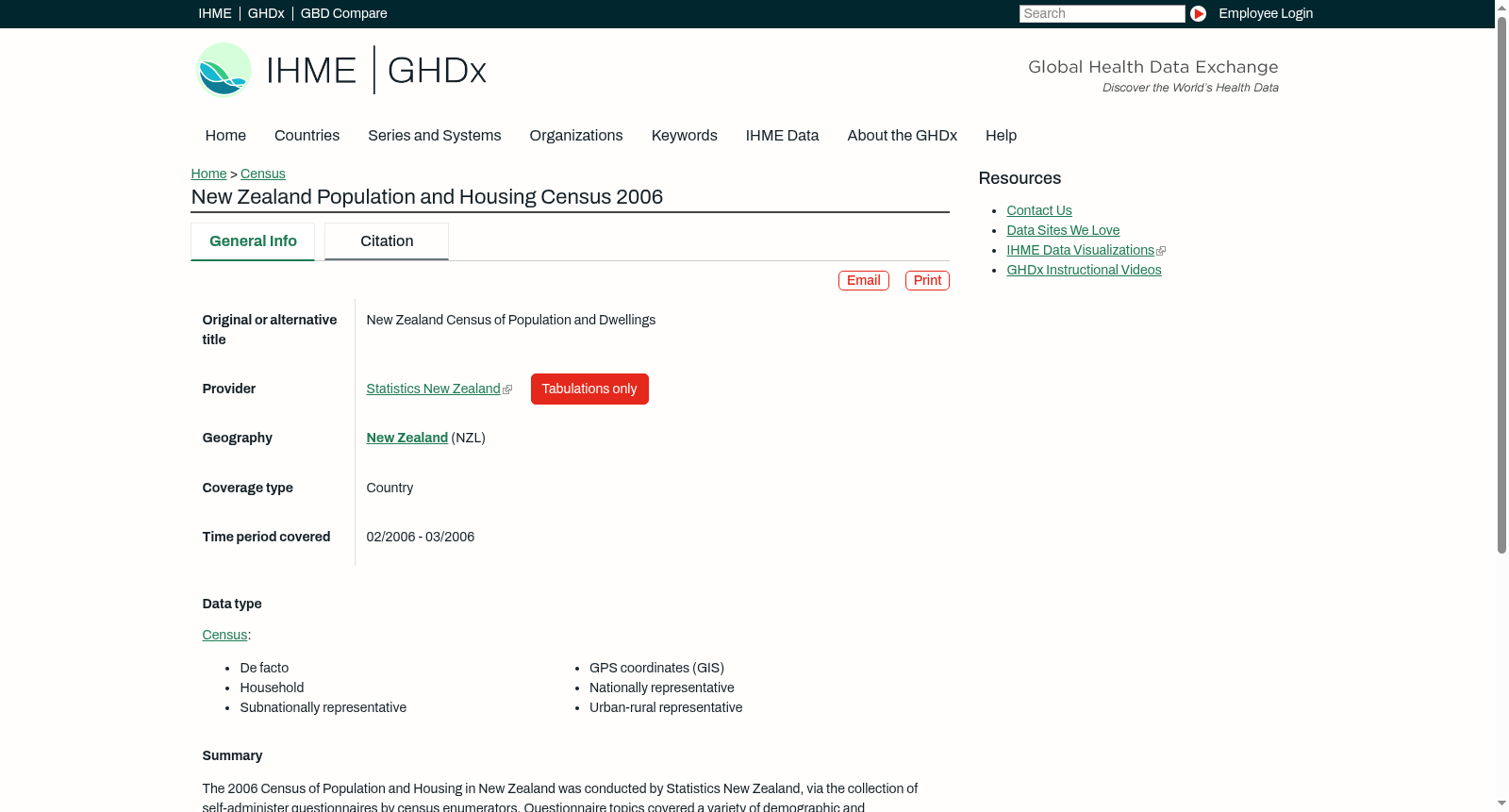The width and height of the screenshot is (1509, 812).
Task: Open Contact Us resource link
Action: (x=1039, y=210)
